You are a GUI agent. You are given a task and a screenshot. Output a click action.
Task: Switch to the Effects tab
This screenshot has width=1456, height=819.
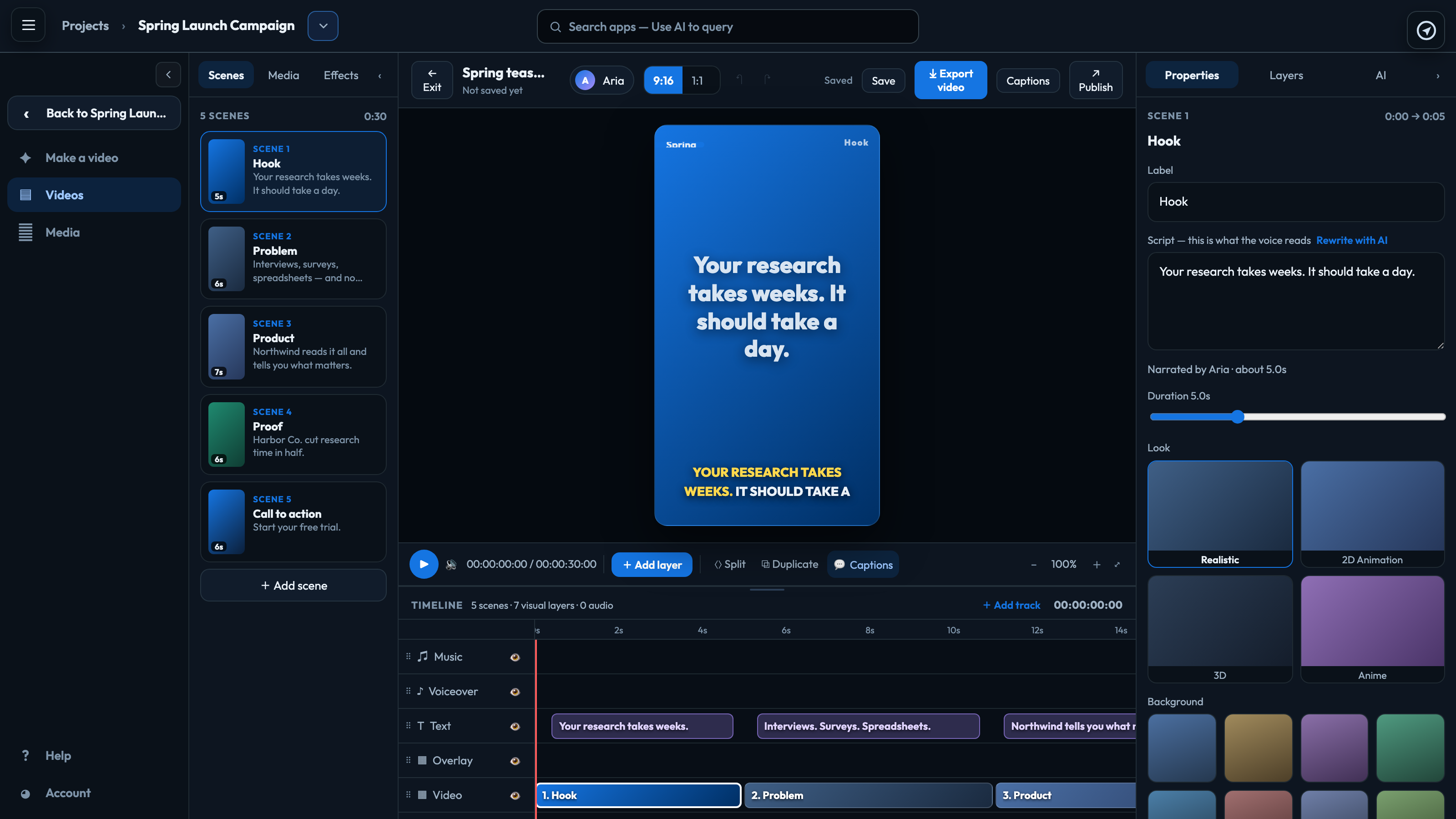341,75
